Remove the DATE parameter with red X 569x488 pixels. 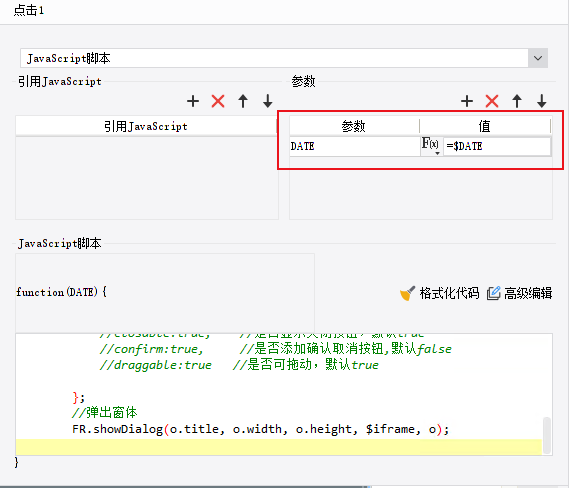[x=492, y=101]
